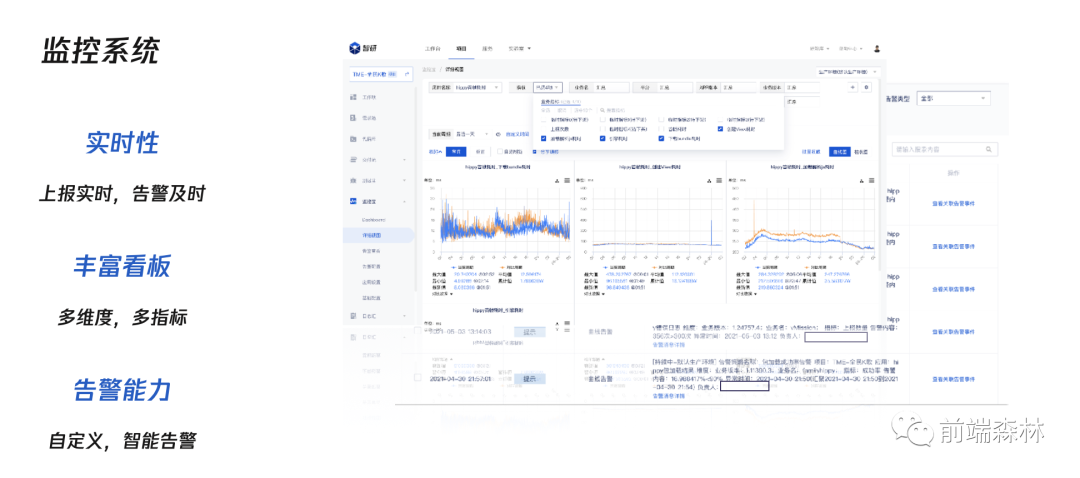This screenshot has height=478, width=1080.
Task: Click the TME-全民K歌 project selector
Action: coord(381,74)
